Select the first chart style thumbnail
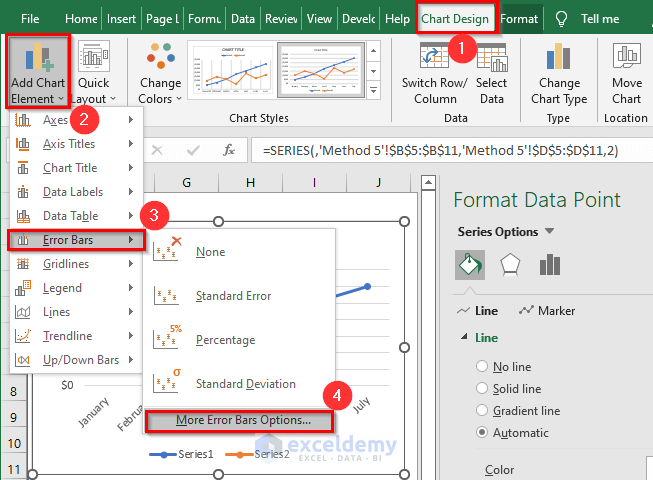 point(232,70)
